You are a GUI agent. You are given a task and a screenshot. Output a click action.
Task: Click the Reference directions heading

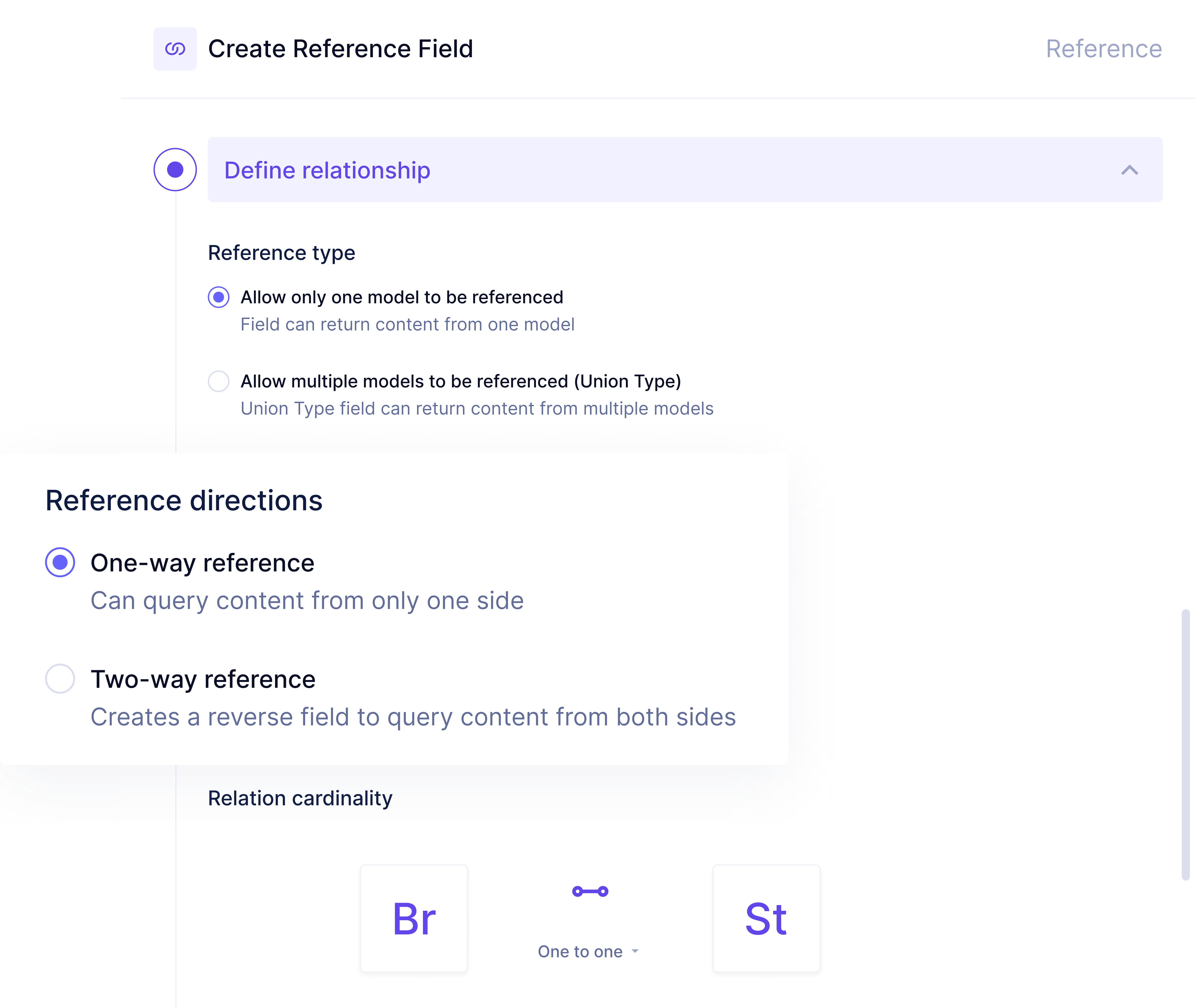point(184,501)
